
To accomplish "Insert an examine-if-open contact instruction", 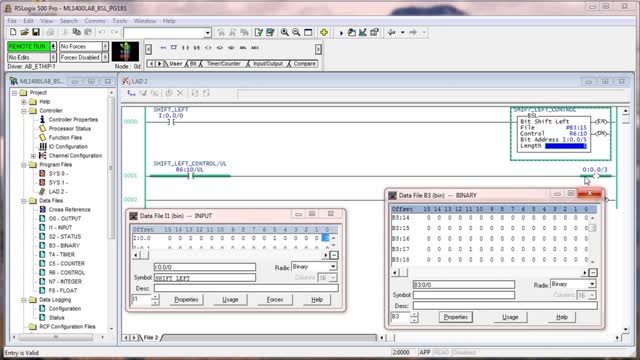I will (197, 48).
